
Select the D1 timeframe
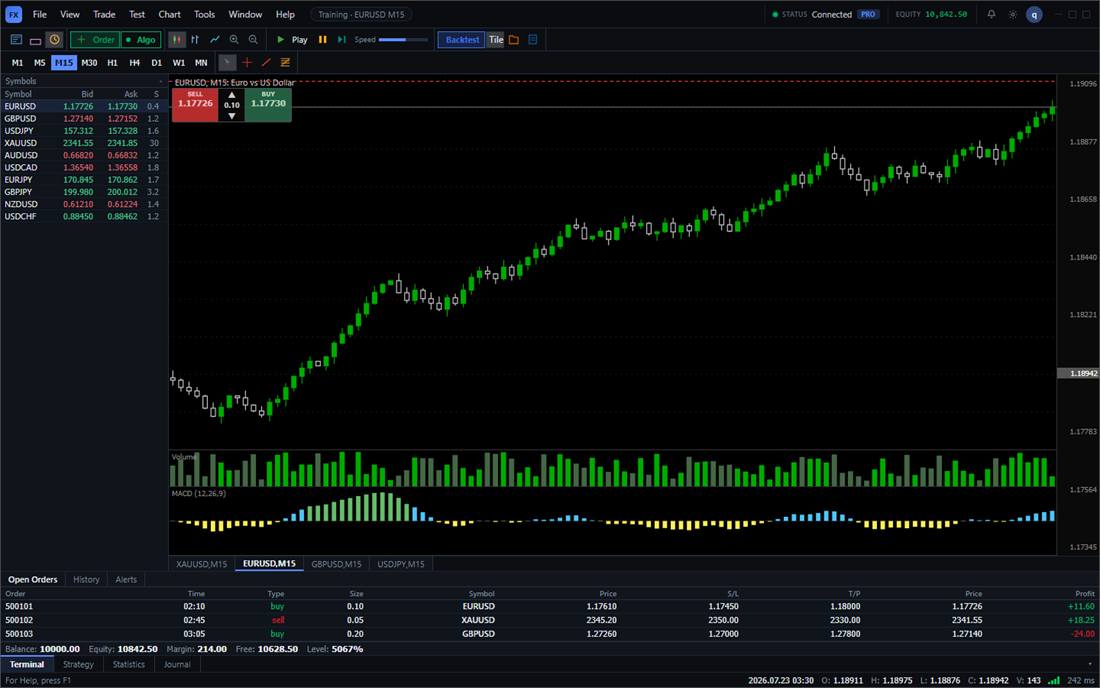pyautogui.click(x=156, y=62)
